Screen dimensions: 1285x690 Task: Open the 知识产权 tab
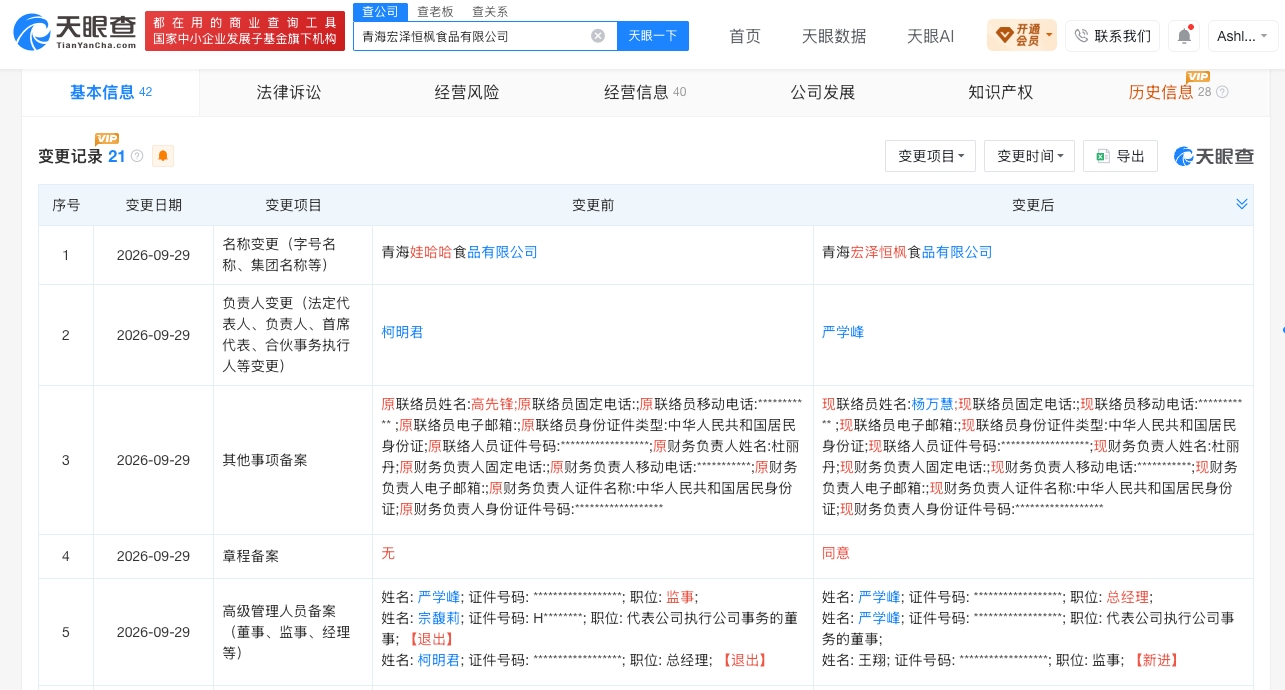(x=1000, y=92)
